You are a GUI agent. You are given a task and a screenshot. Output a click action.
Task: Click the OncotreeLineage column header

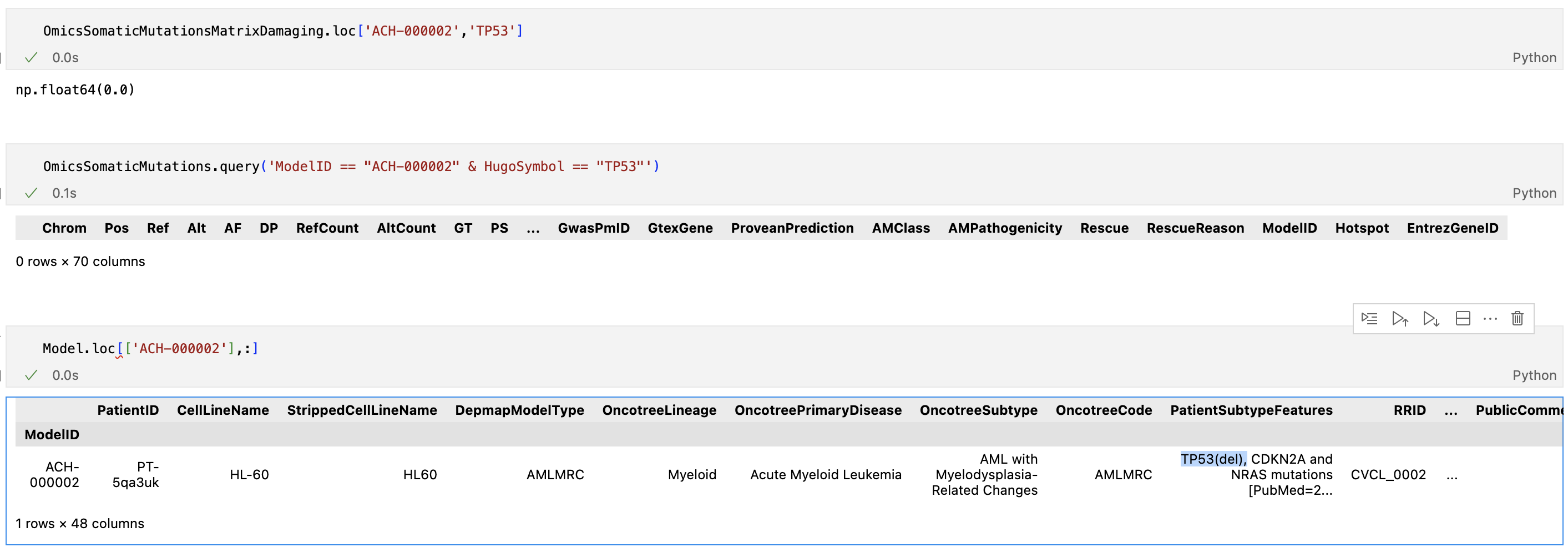[659, 410]
